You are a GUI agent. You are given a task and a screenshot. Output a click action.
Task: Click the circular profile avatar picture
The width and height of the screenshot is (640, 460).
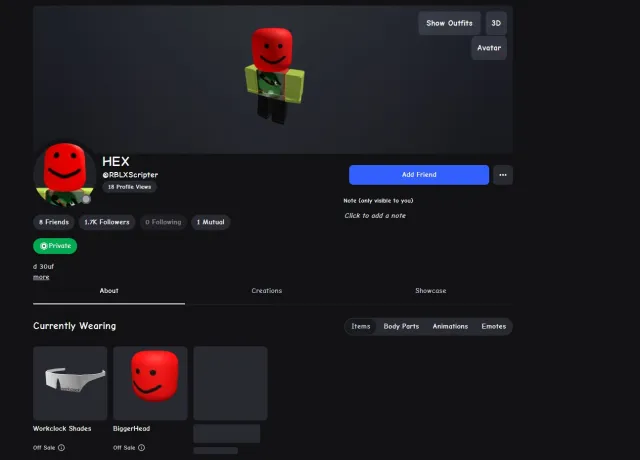tap(64, 175)
